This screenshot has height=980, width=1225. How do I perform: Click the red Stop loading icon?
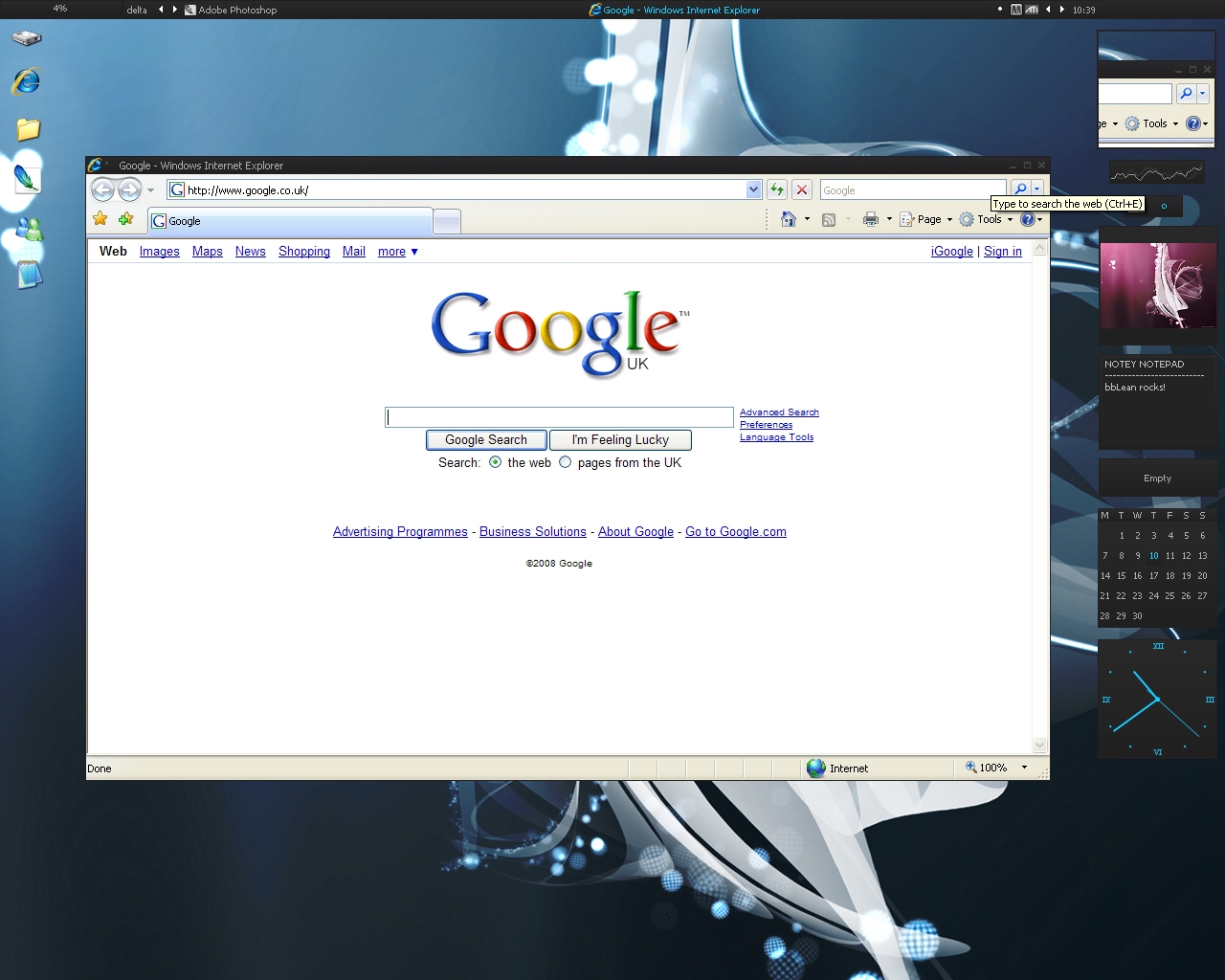click(802, 189)
